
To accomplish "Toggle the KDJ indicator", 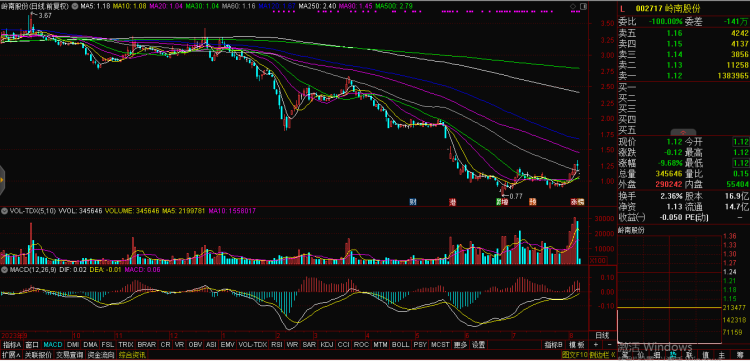I will point(327,344).
